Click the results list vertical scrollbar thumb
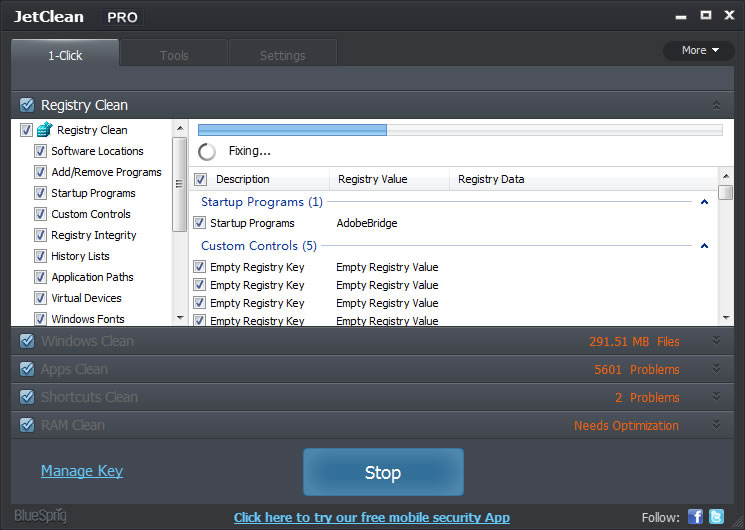Screen dimensions: 745x530 pos(726,193)
